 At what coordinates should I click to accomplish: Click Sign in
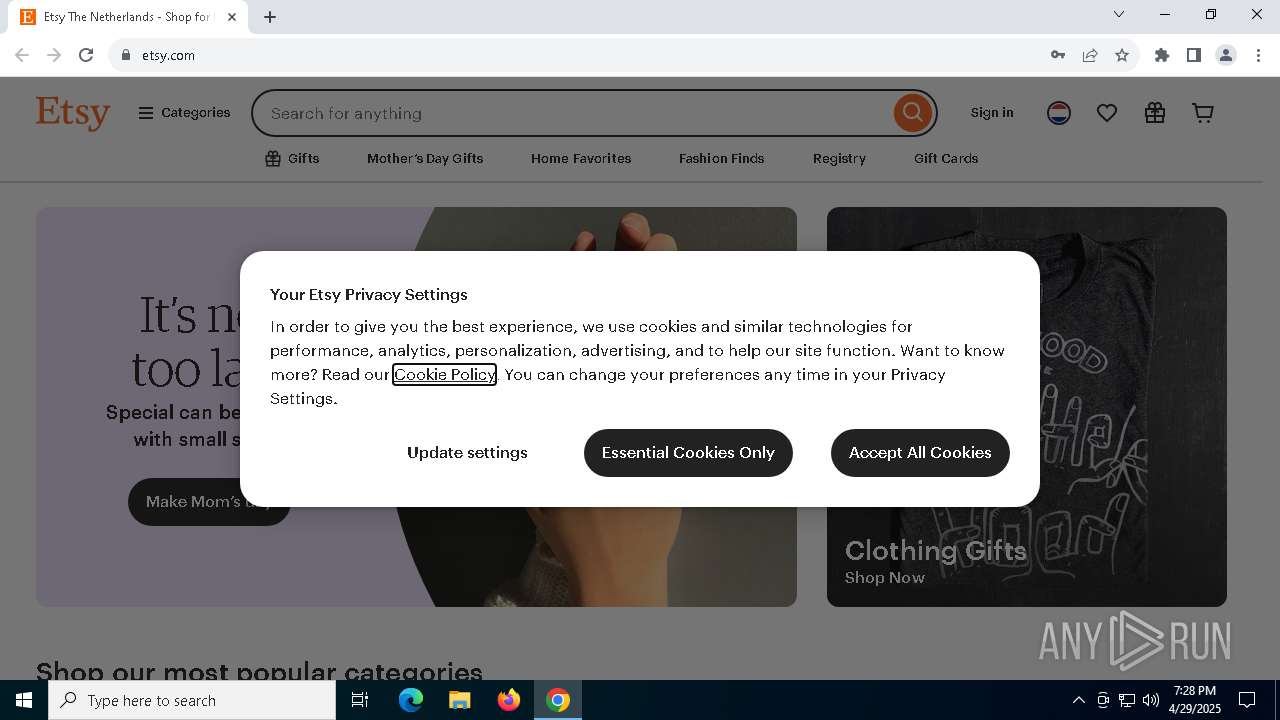point(992,113)
